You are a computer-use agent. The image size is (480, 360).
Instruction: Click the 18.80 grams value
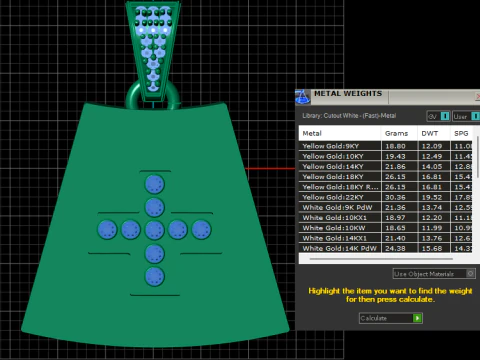click(395, 146)
